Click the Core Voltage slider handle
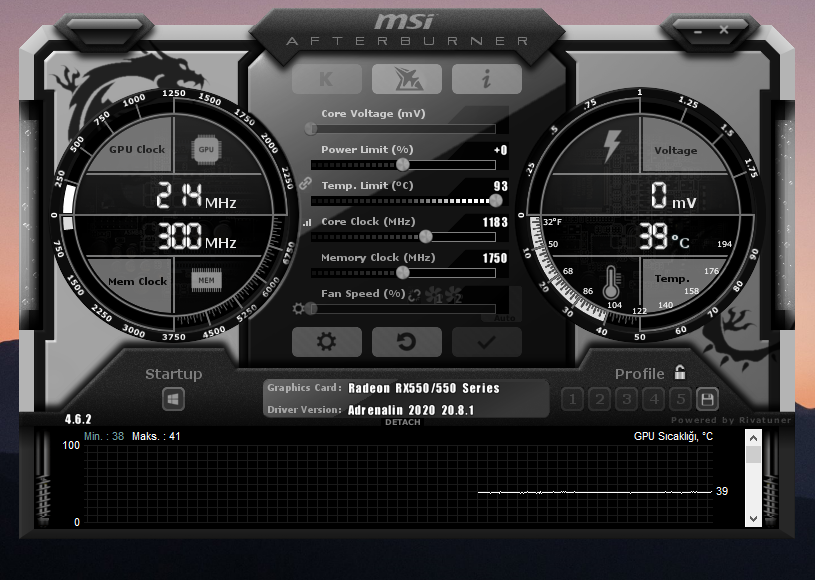The image size is (815, 580). (x=311, y=128)
